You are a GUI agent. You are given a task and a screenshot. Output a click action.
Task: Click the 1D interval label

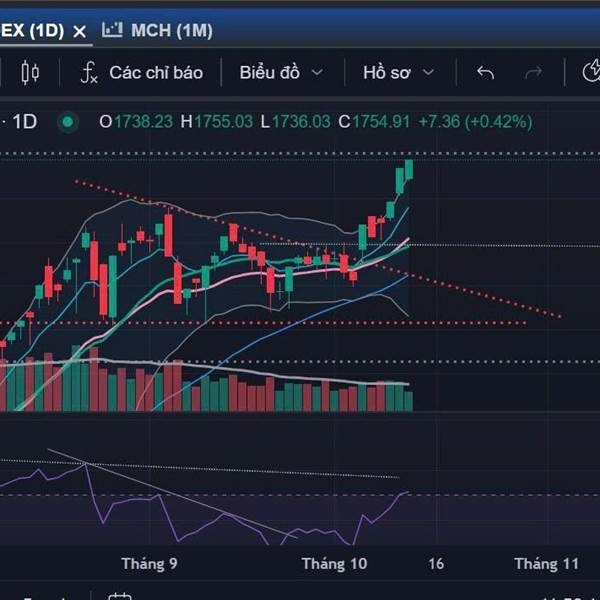tap(24, 122)
